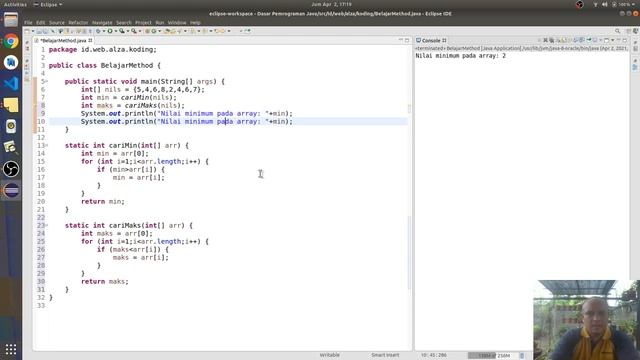640x360 pixels.
Task: Click the Save icon in the toolbar
Action: click(39, 31)
